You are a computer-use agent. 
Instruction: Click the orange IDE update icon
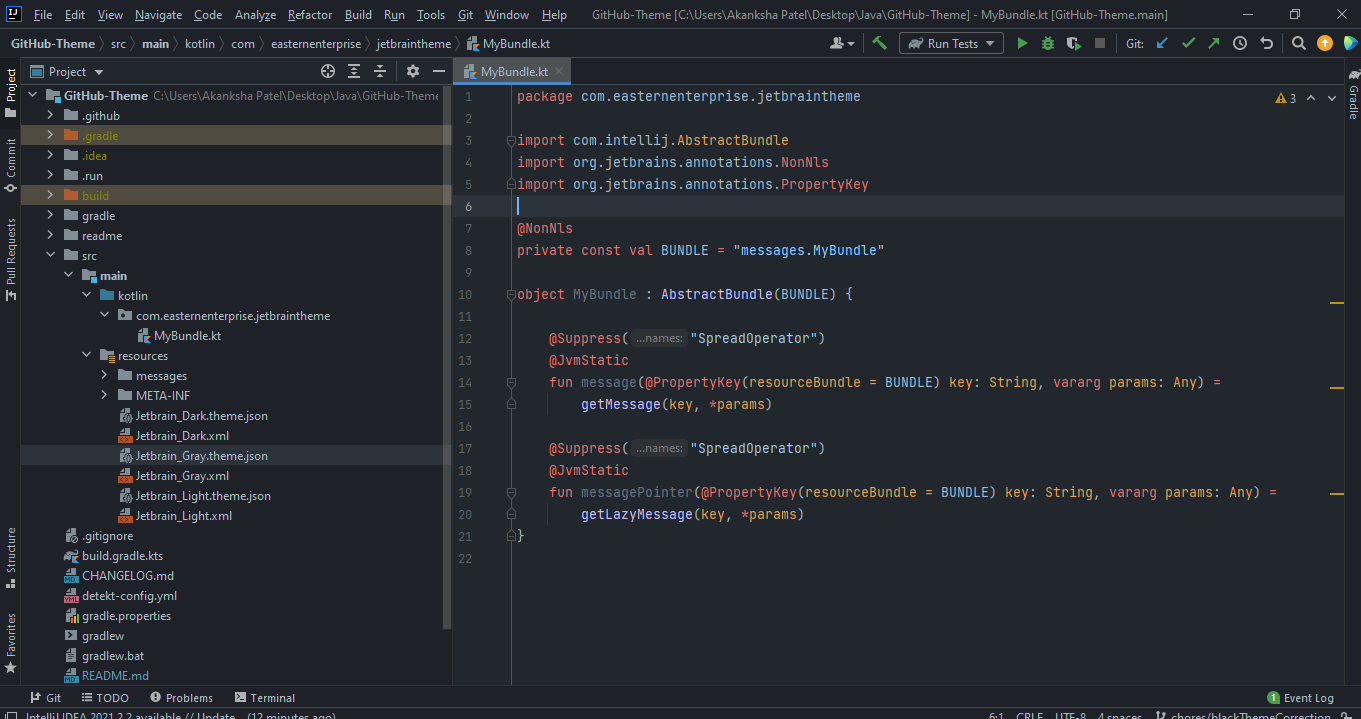click(x=1325, y=43)
